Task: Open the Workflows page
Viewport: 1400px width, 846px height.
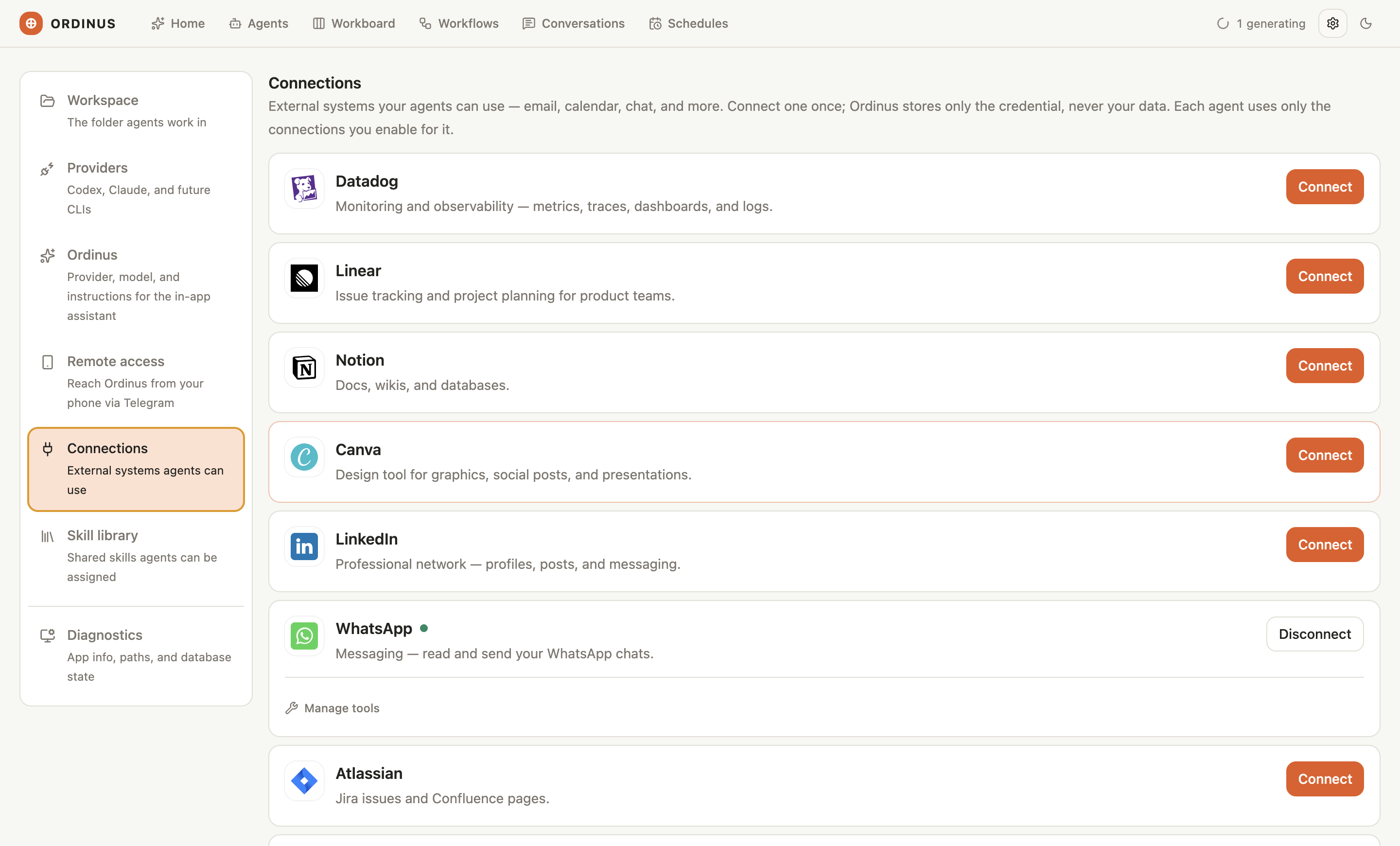Action: (459, 23)
